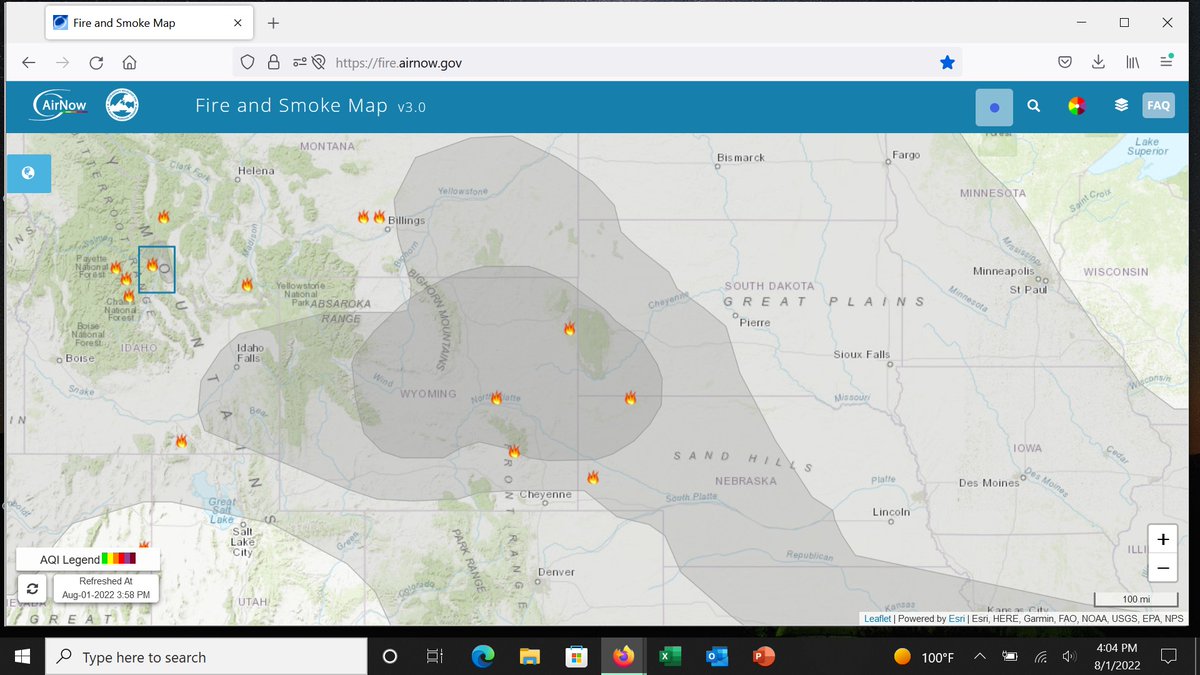Image resolution: width=1200 pixels, height=675 pixels.
Task: Open File Explorer from taskbar
Action: click(530, 656)
